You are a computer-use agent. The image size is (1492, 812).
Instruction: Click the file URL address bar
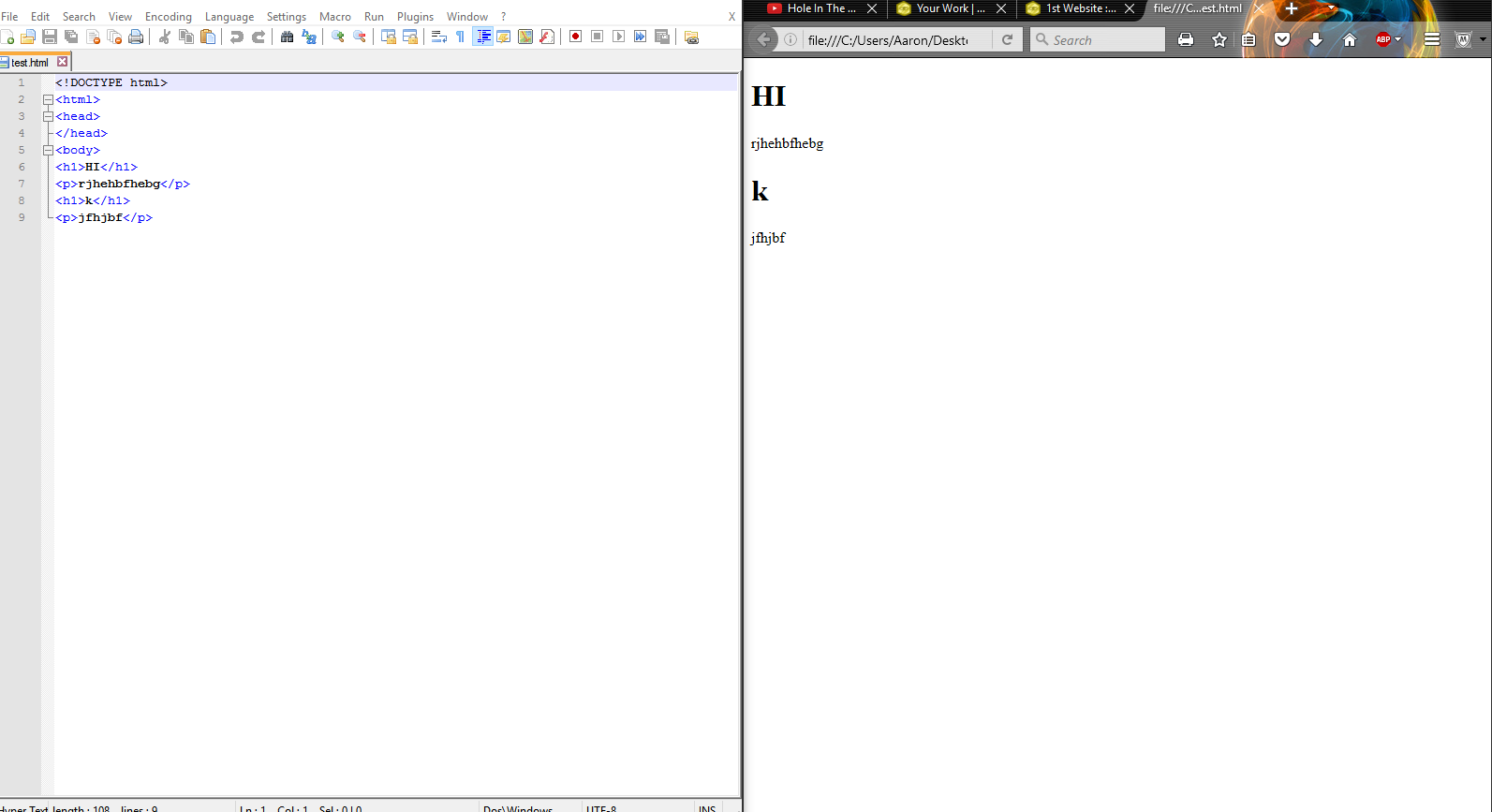[887, 40]
